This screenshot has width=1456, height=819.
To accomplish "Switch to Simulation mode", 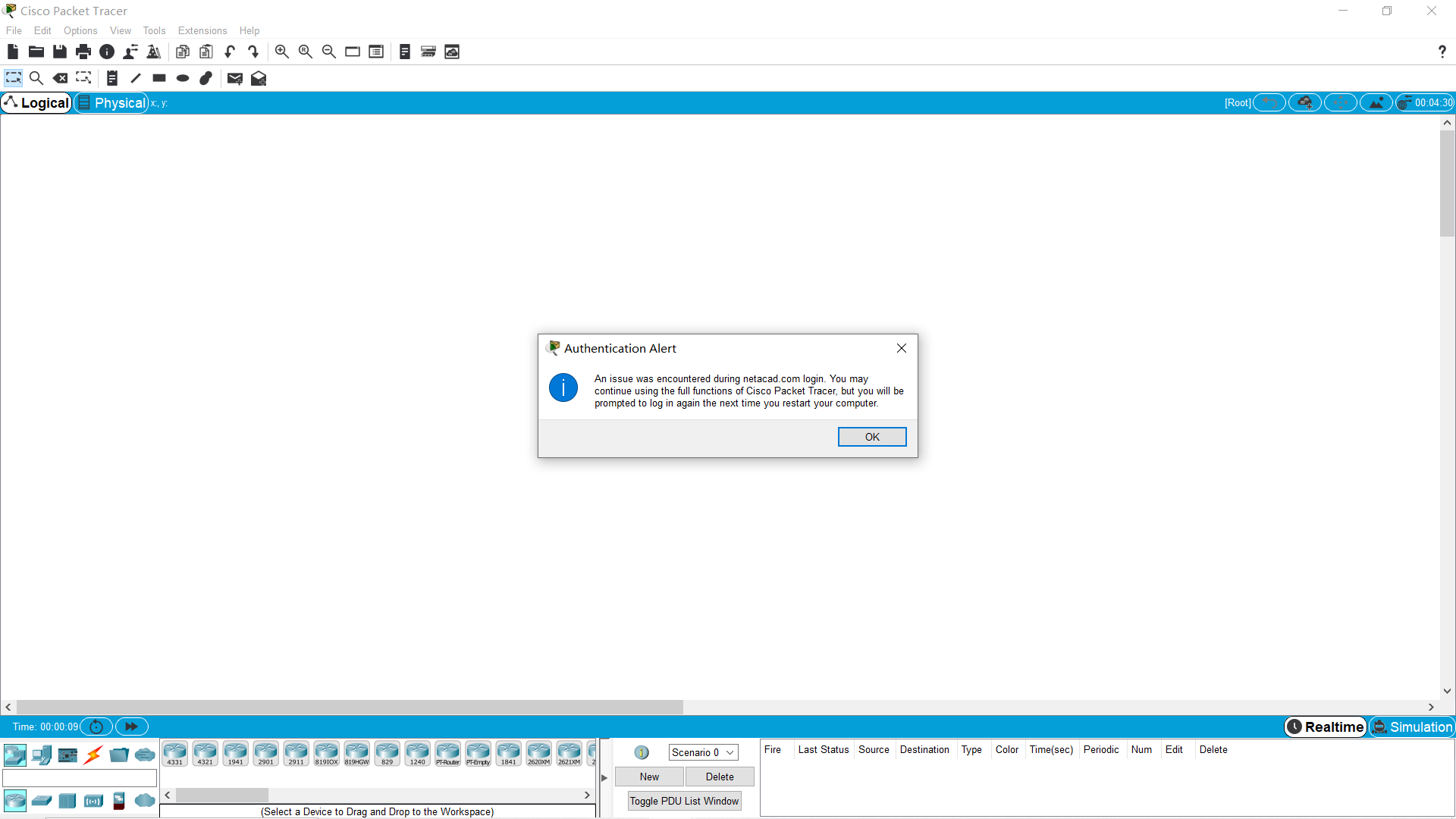I will (1412, 726).
